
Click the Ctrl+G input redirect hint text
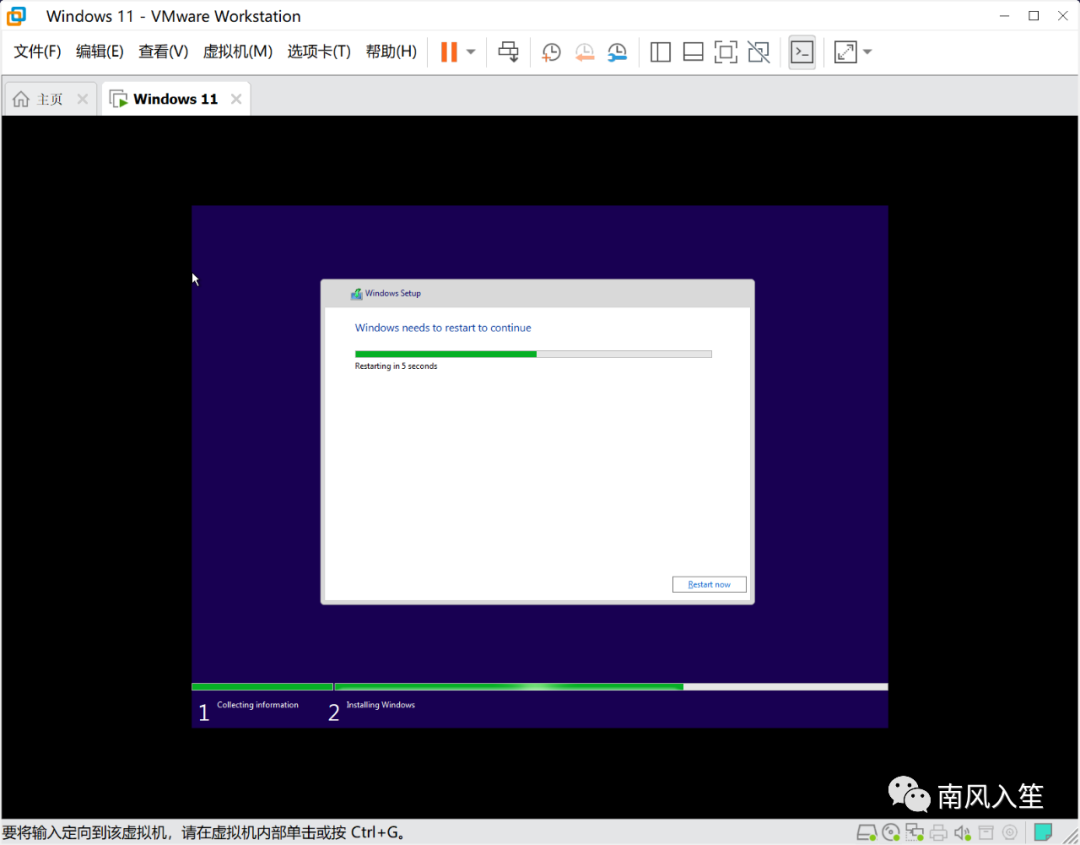click(204, 833)
